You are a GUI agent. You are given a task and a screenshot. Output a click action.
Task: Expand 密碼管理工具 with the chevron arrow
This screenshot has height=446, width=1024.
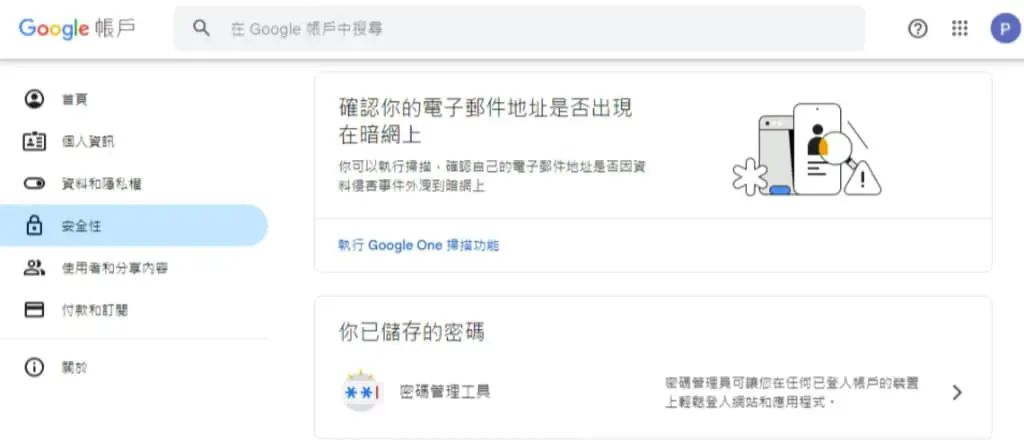957,392
